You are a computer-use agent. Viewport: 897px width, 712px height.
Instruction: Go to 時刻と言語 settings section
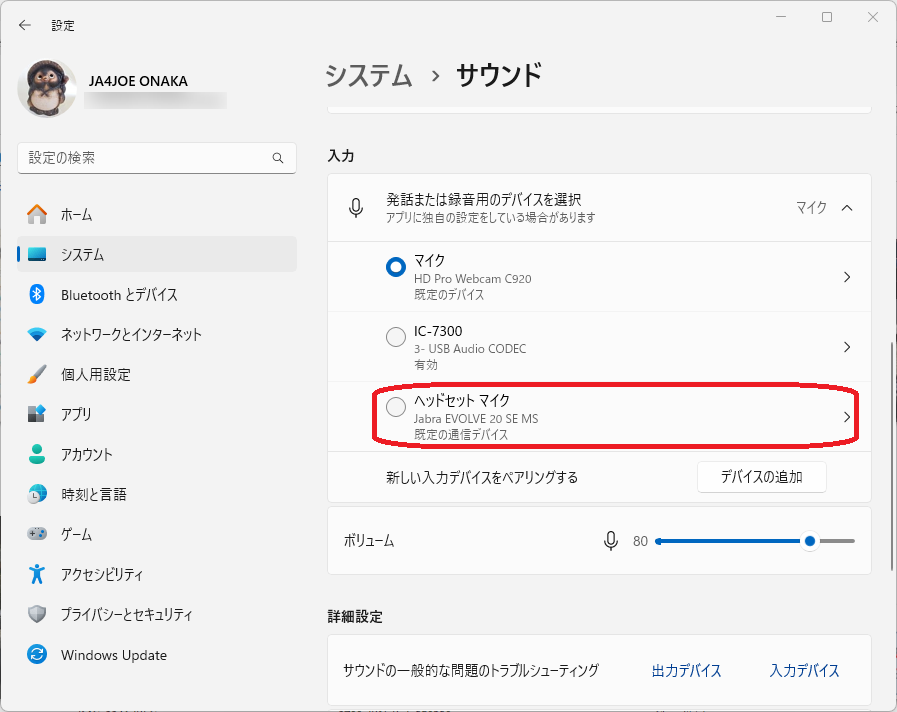(93, 494)
